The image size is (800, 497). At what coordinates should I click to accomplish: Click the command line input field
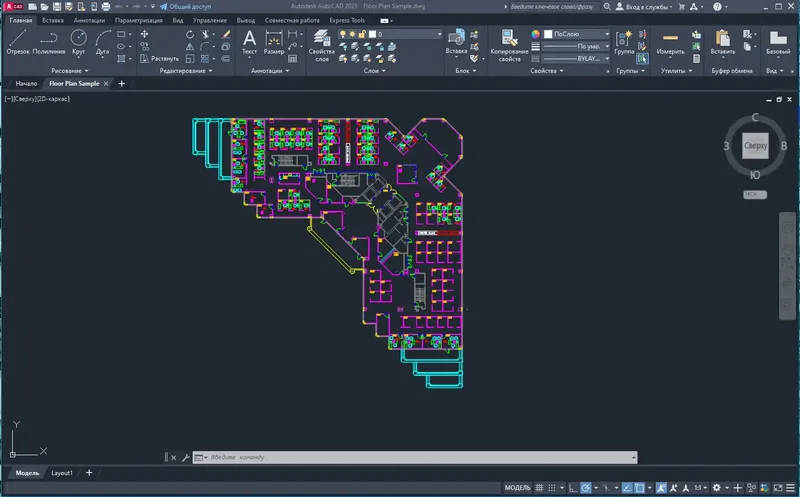click(x=415, y=457)
